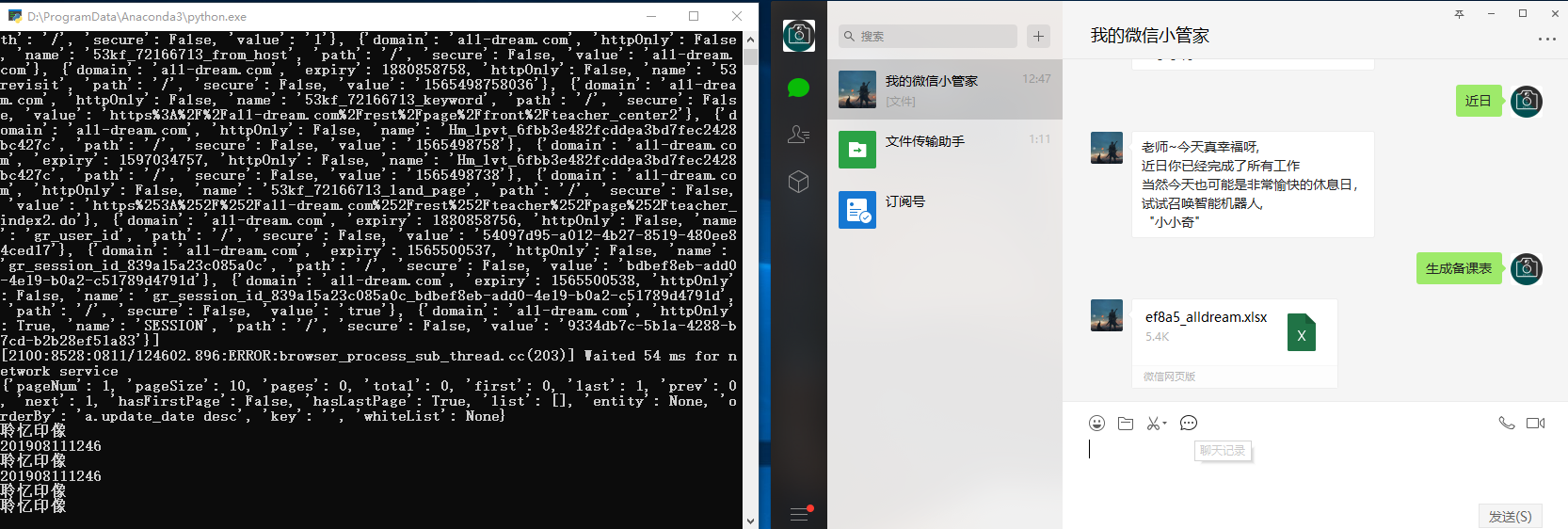
Task: Click the python.exe console title bar icon
Action: coord(14,16)
